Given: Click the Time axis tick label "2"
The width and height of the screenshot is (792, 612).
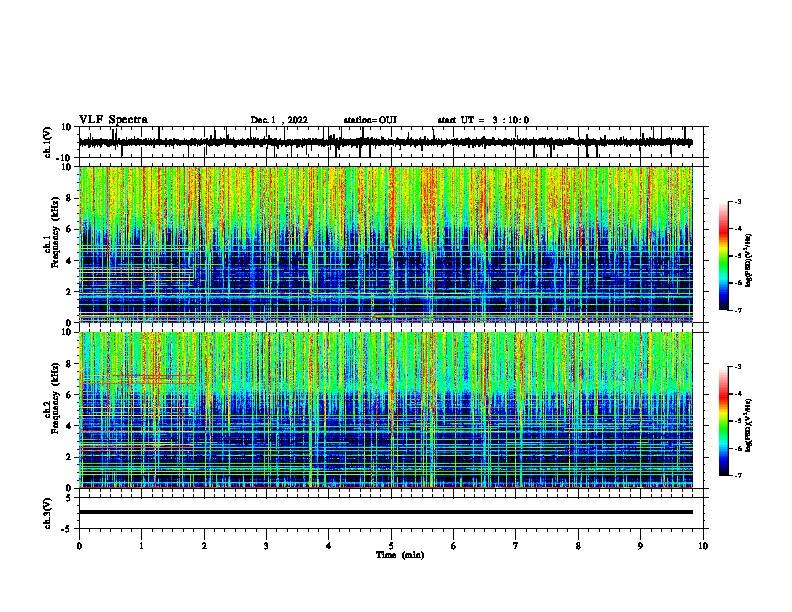Looking at the screenshot, I should 204,546.
